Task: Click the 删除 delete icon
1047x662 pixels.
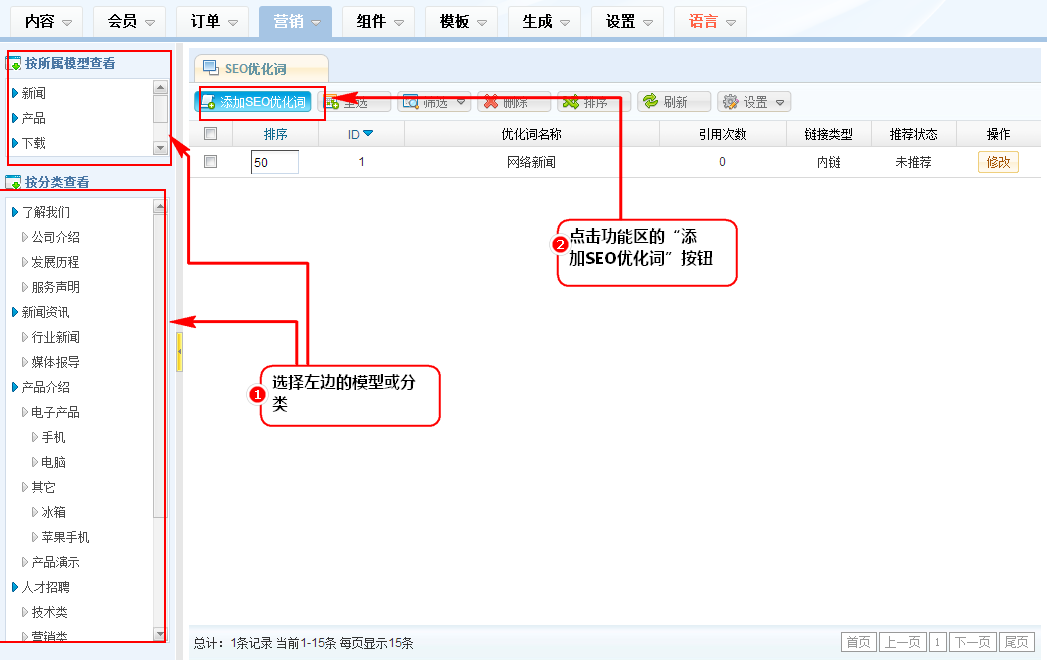Action: [x=490, y=102]
